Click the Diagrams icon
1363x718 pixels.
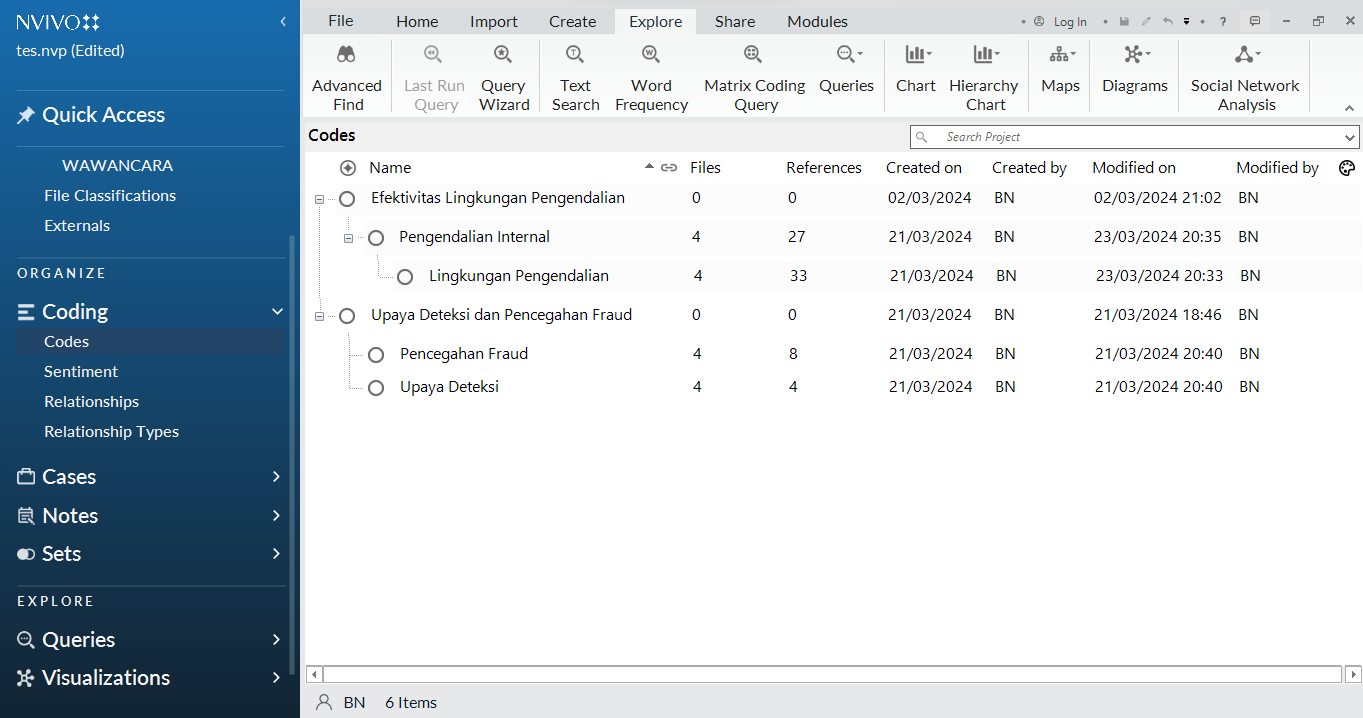1135,55
